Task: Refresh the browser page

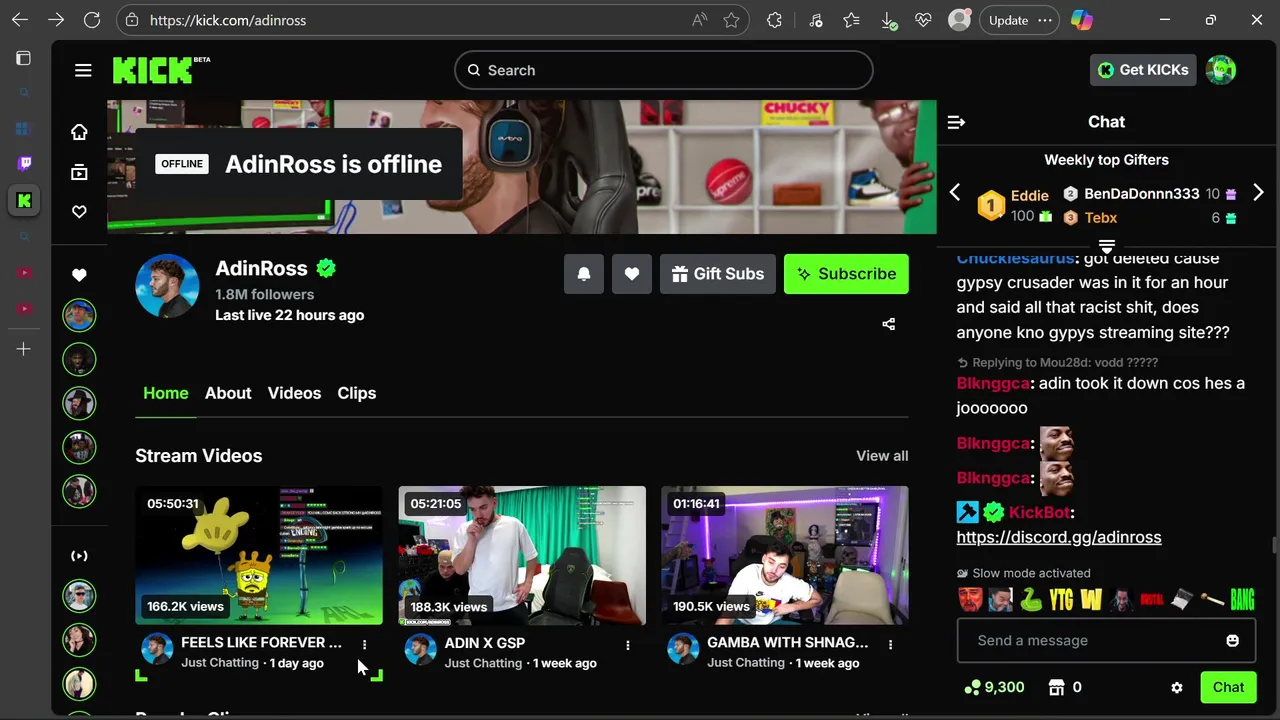Action: [92, 20]
